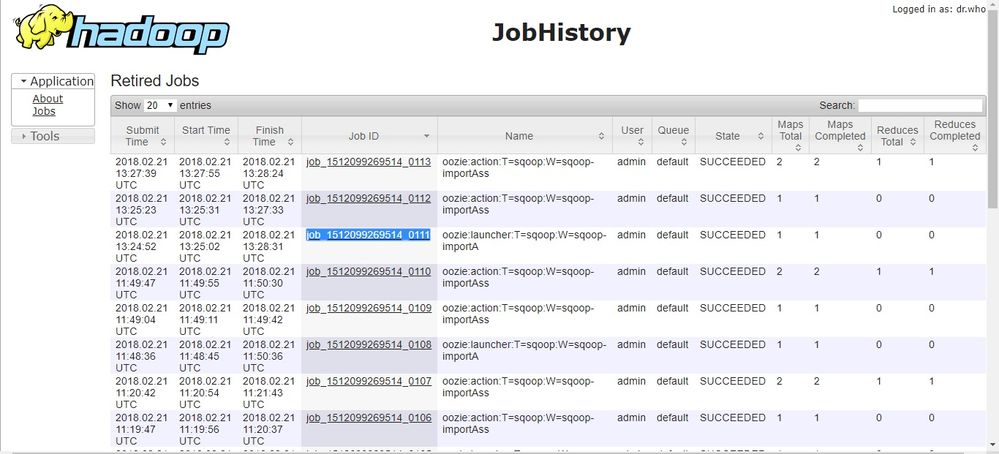Sort table by Reduces Total column
999x454 pixels.
point(898,136)
